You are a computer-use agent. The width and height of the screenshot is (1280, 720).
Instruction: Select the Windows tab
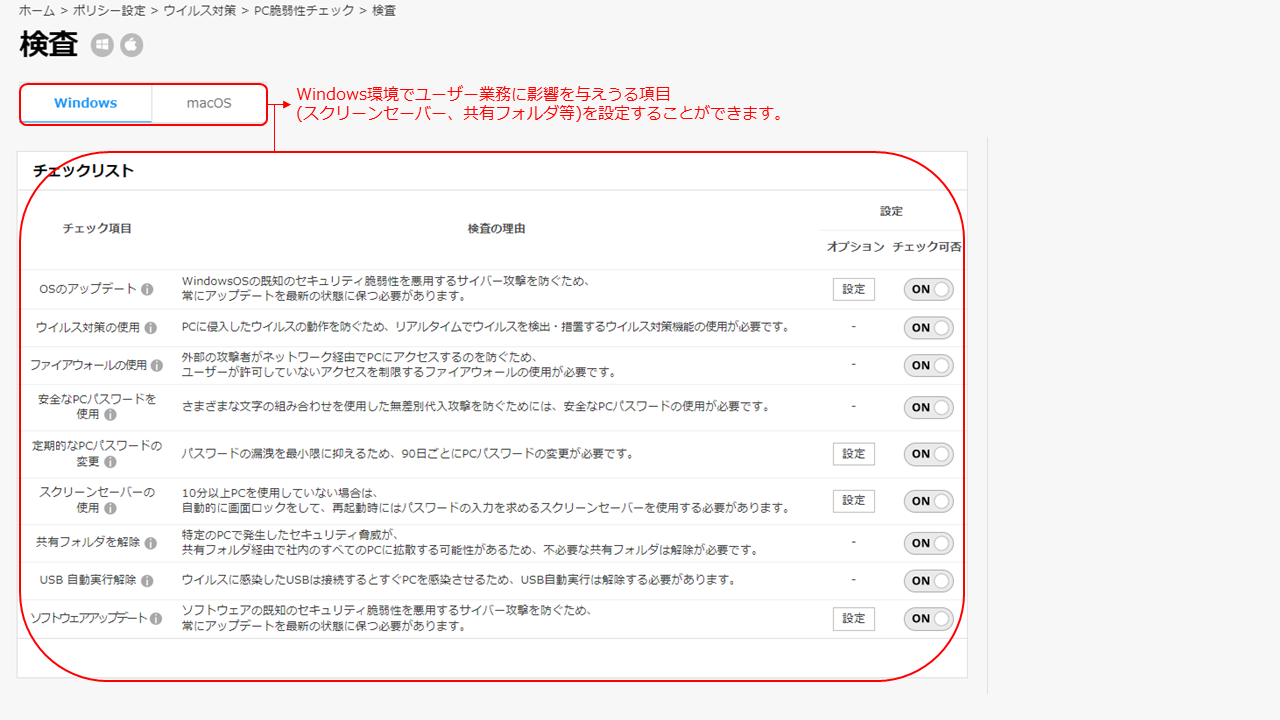(x=86, y=104)
